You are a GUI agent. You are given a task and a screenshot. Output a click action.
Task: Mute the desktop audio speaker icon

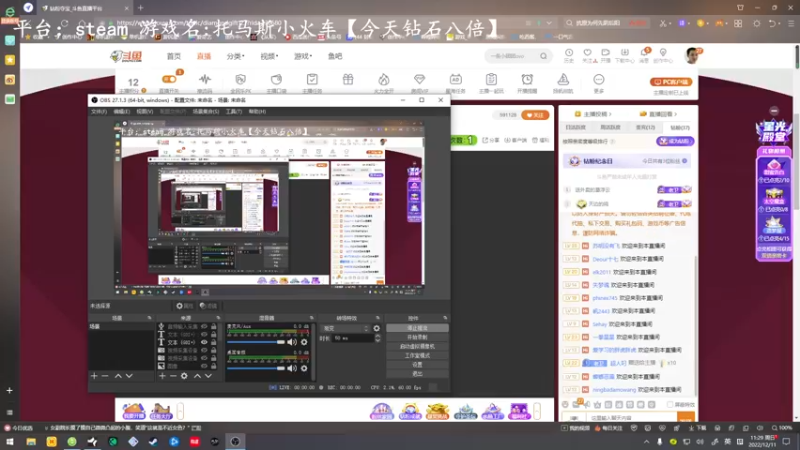(292, 368)
